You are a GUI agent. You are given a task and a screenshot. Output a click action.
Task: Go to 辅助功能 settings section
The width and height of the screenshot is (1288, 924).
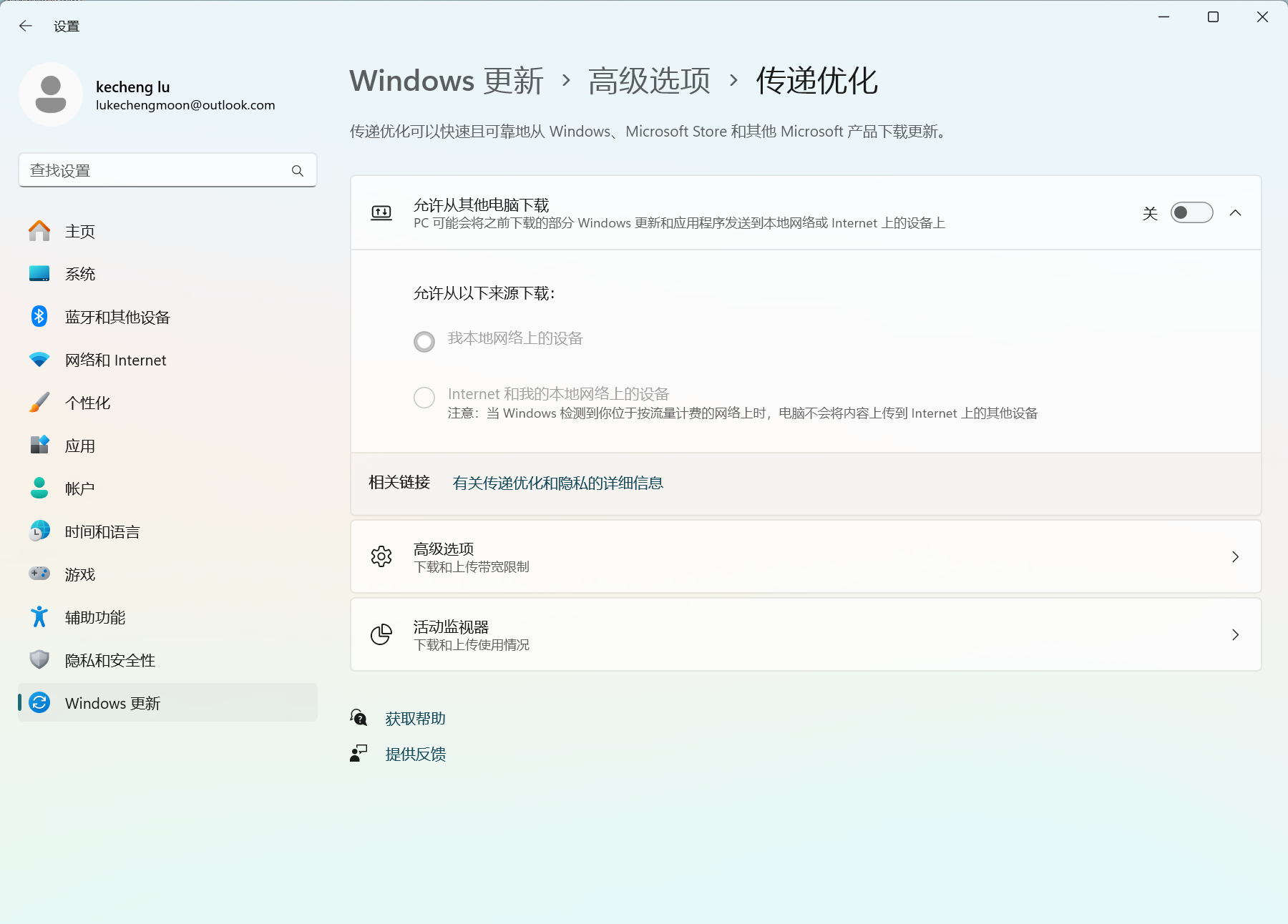coord(94,617)
